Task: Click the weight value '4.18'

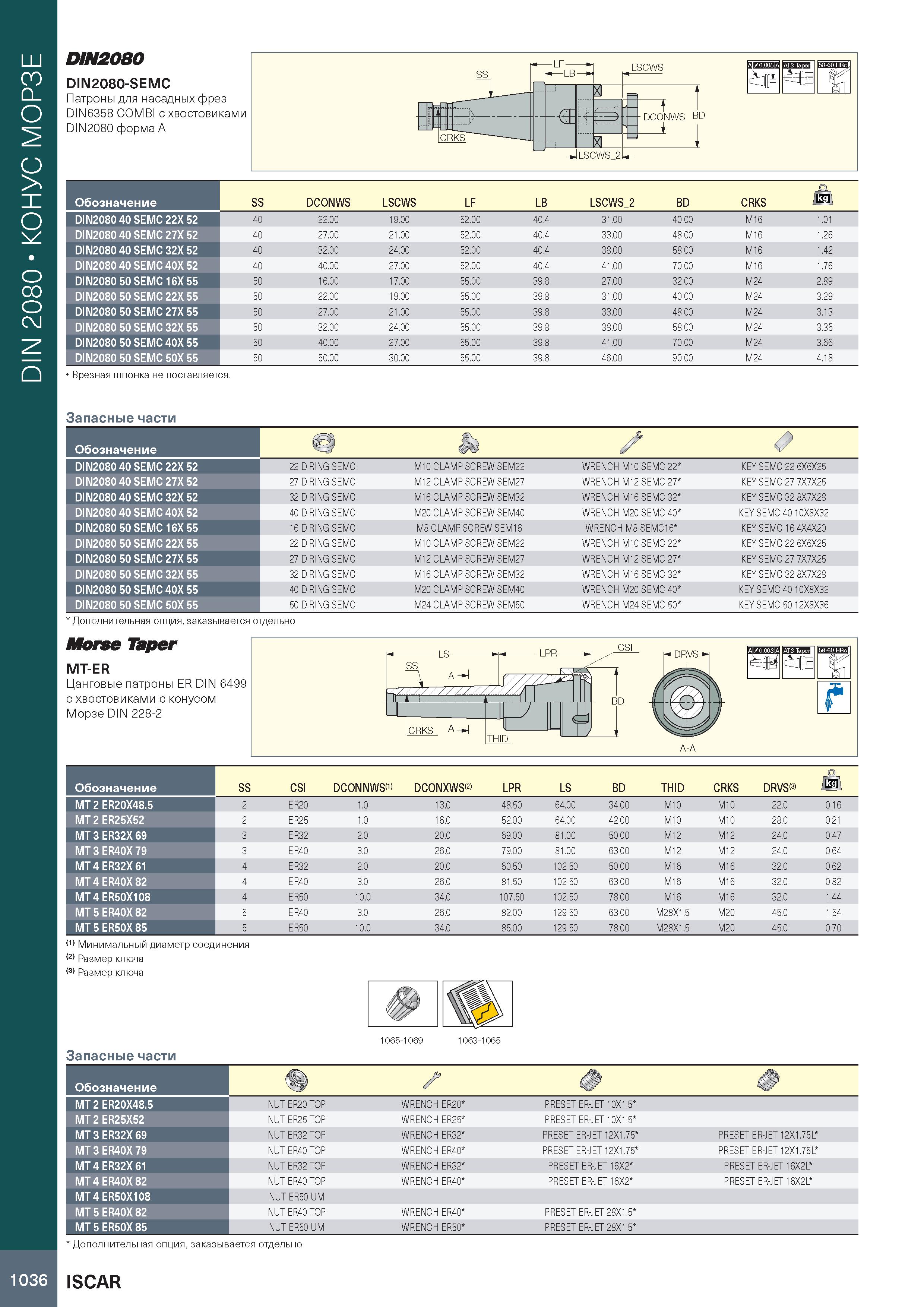Action: [825, 358]
